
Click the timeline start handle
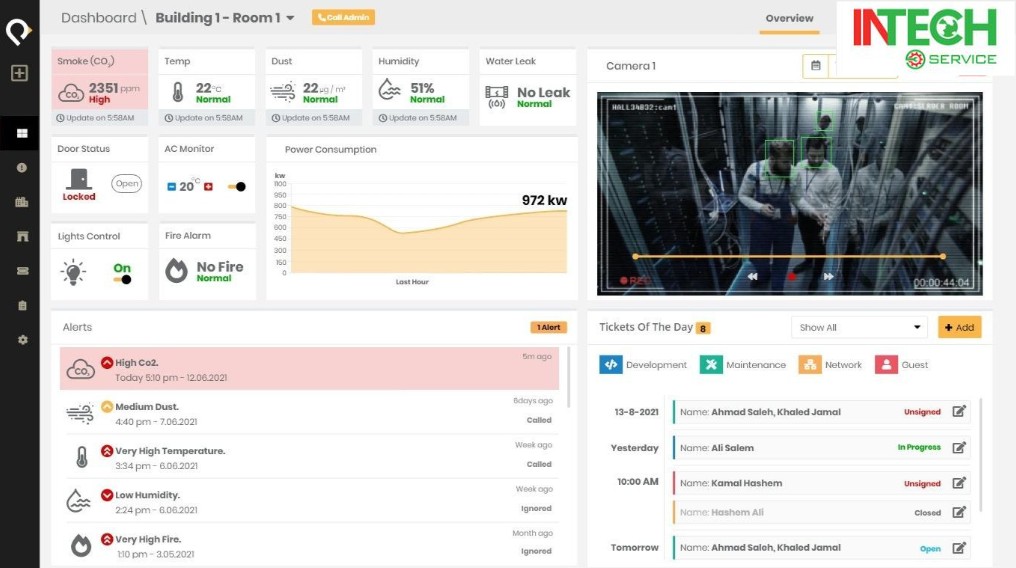[636, 256]
